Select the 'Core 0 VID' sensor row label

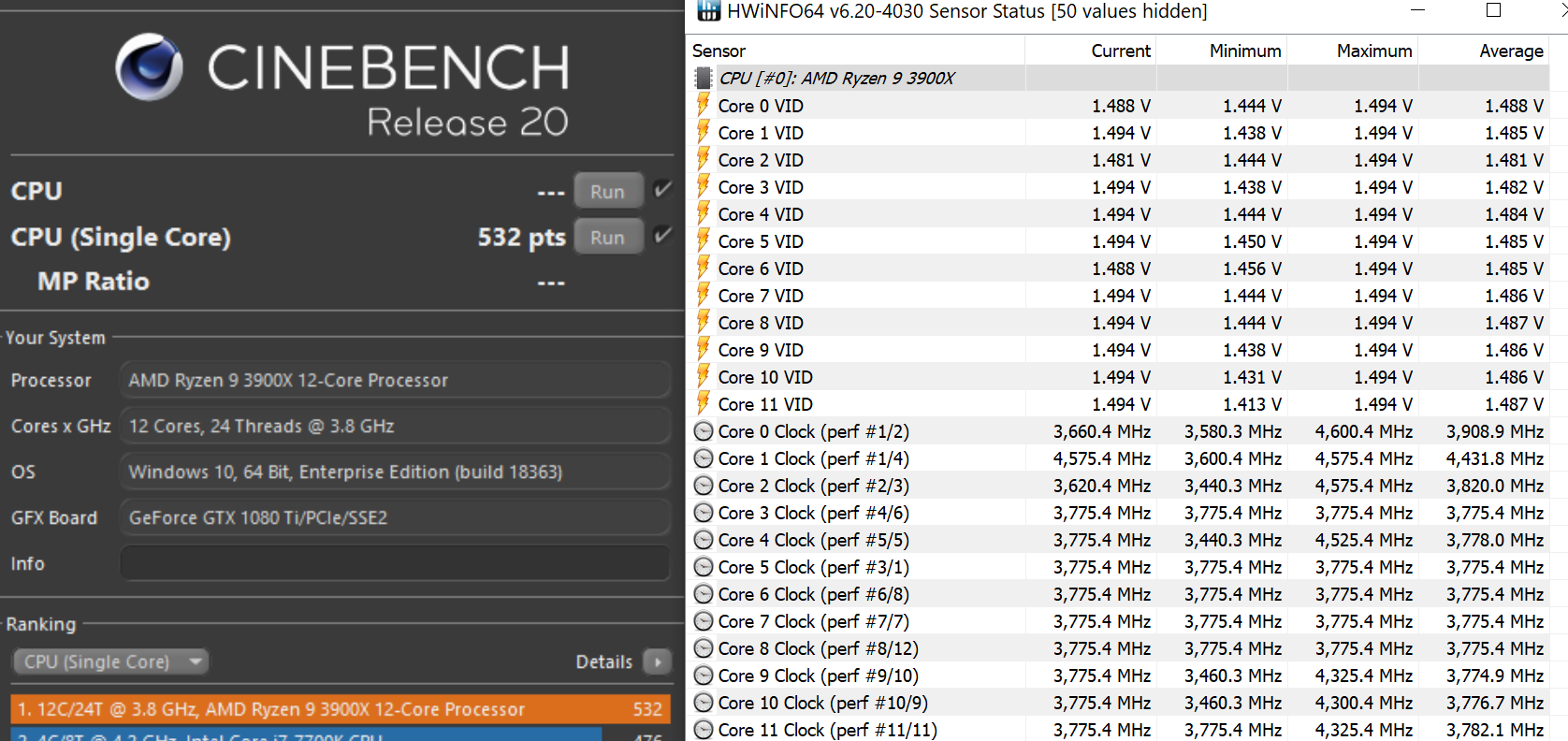[761, 106]
